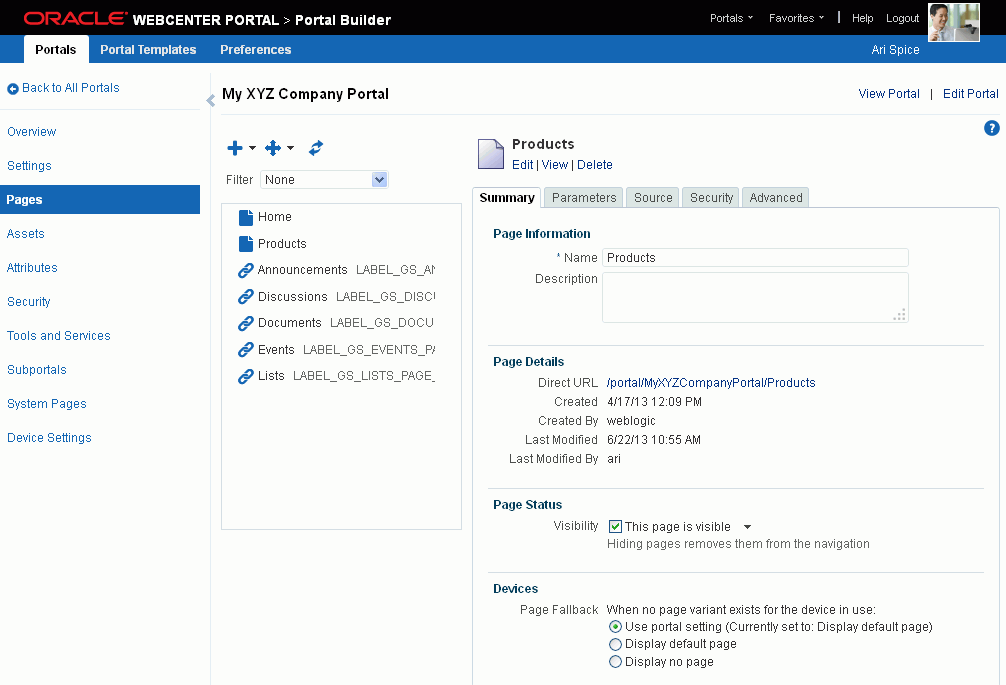Image resolution: width=1006 pixels, height=685 pixels.
Task: Open the Portal Templates tab
Action: pos(148,49)
